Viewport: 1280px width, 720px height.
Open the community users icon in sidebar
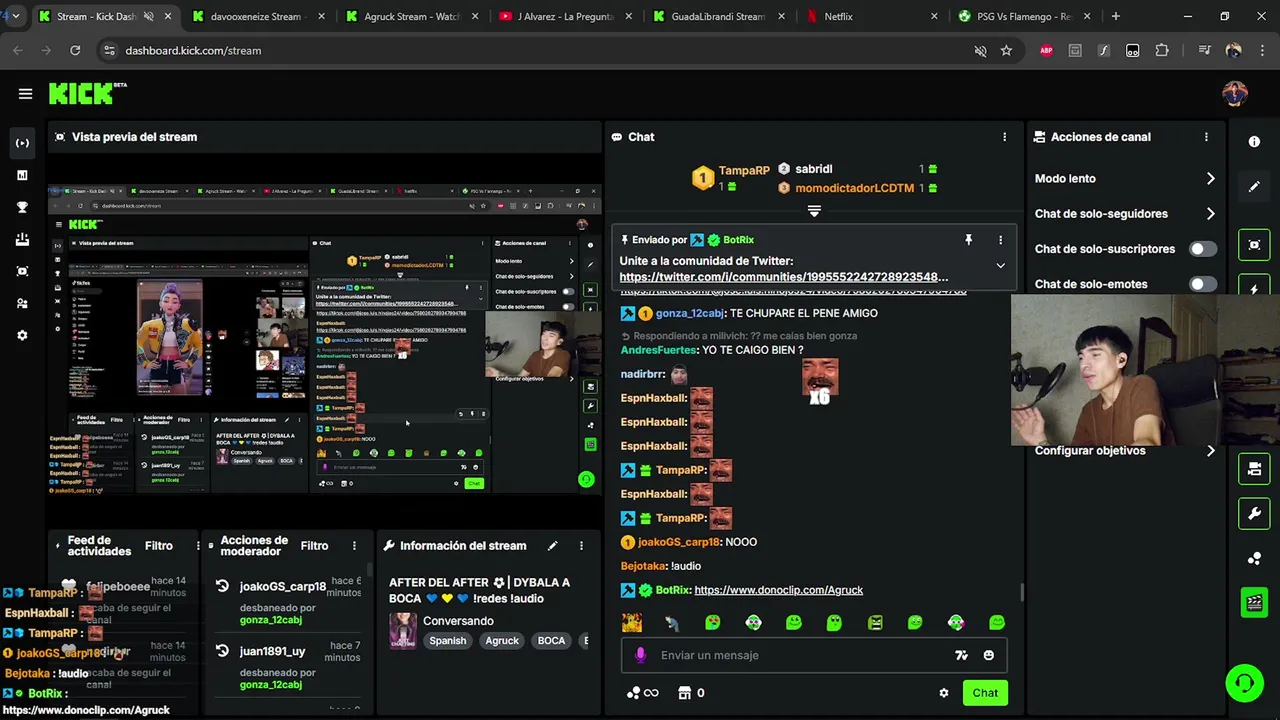22,303
